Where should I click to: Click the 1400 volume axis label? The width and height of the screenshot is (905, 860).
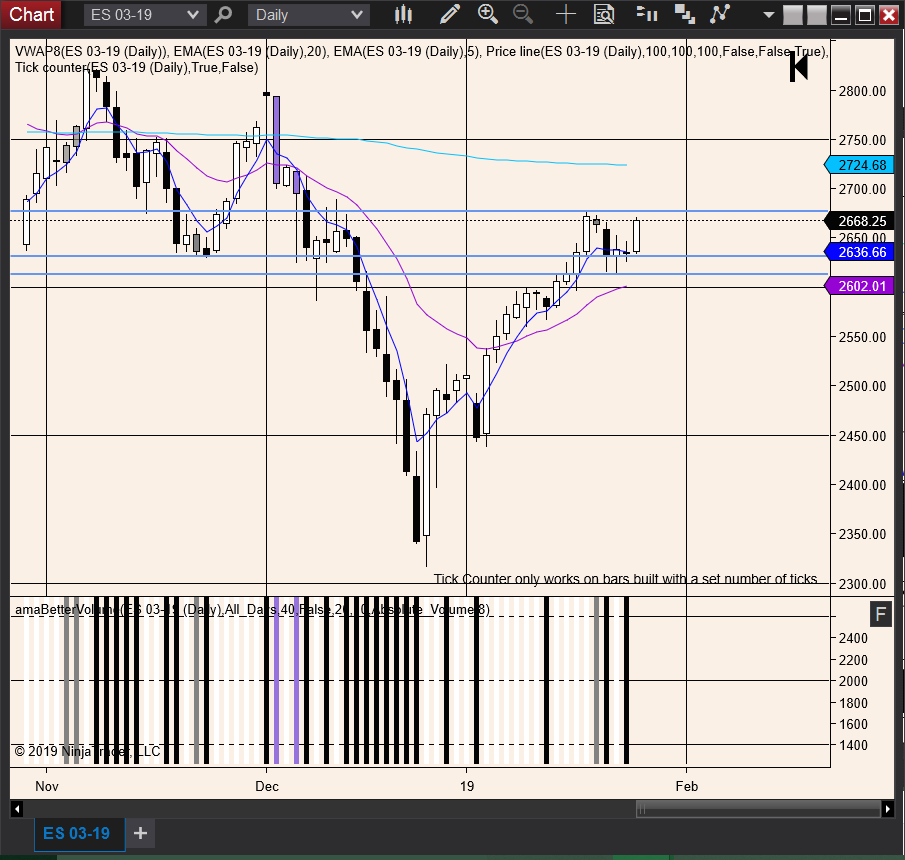853,745
